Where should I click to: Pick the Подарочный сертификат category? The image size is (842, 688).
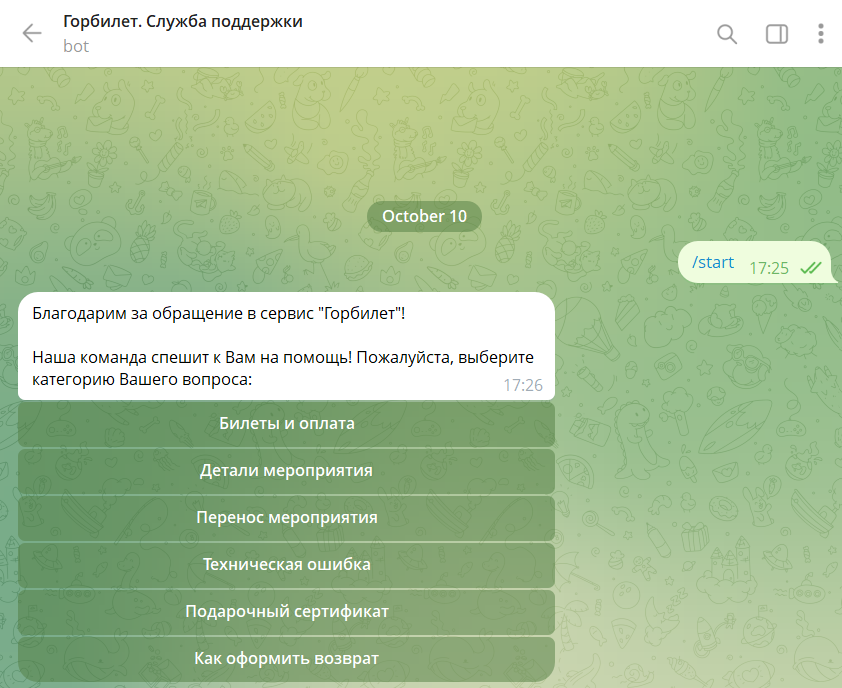point(287,612)
